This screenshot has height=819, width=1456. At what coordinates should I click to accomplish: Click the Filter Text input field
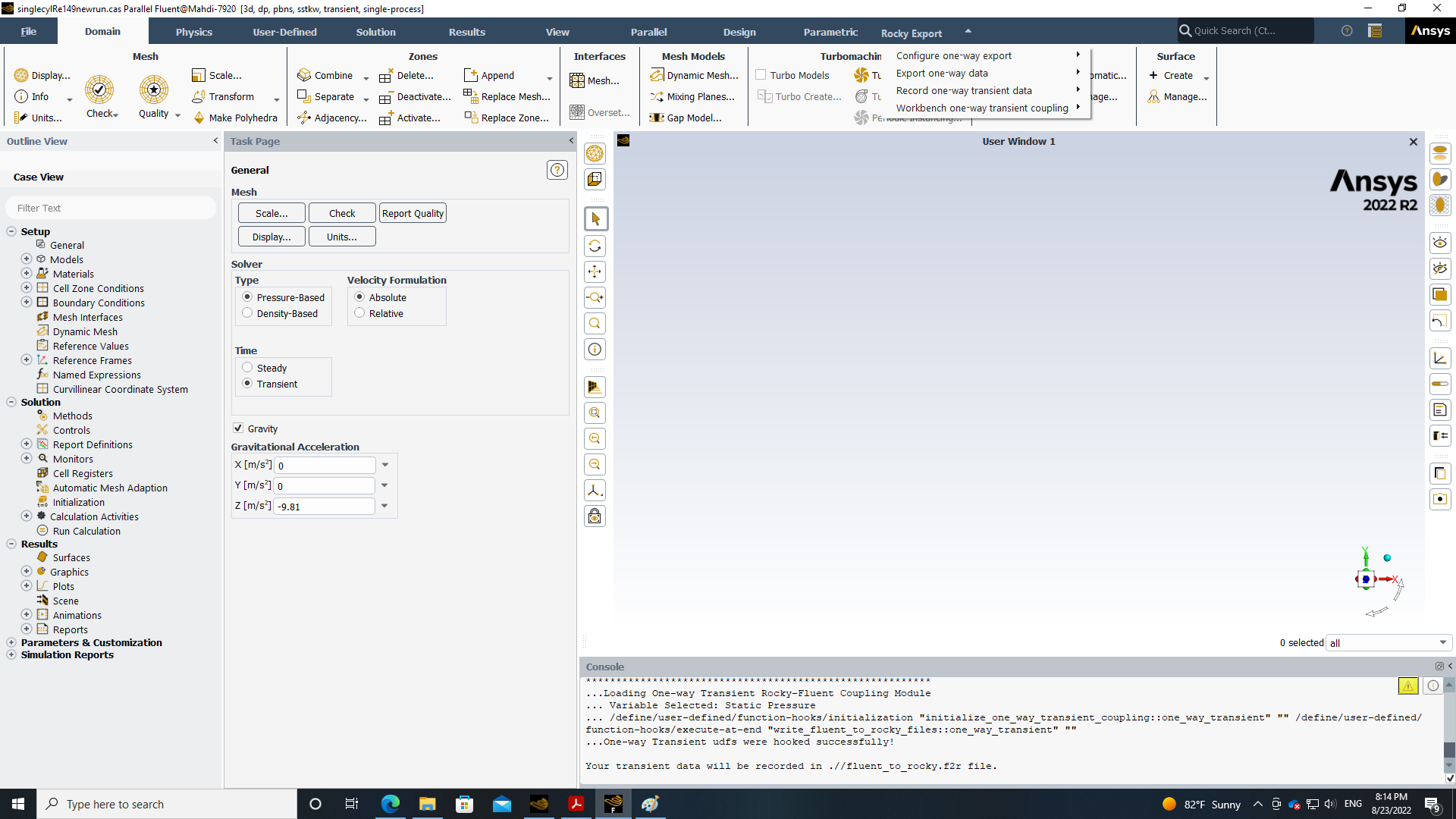pos(111,208)
